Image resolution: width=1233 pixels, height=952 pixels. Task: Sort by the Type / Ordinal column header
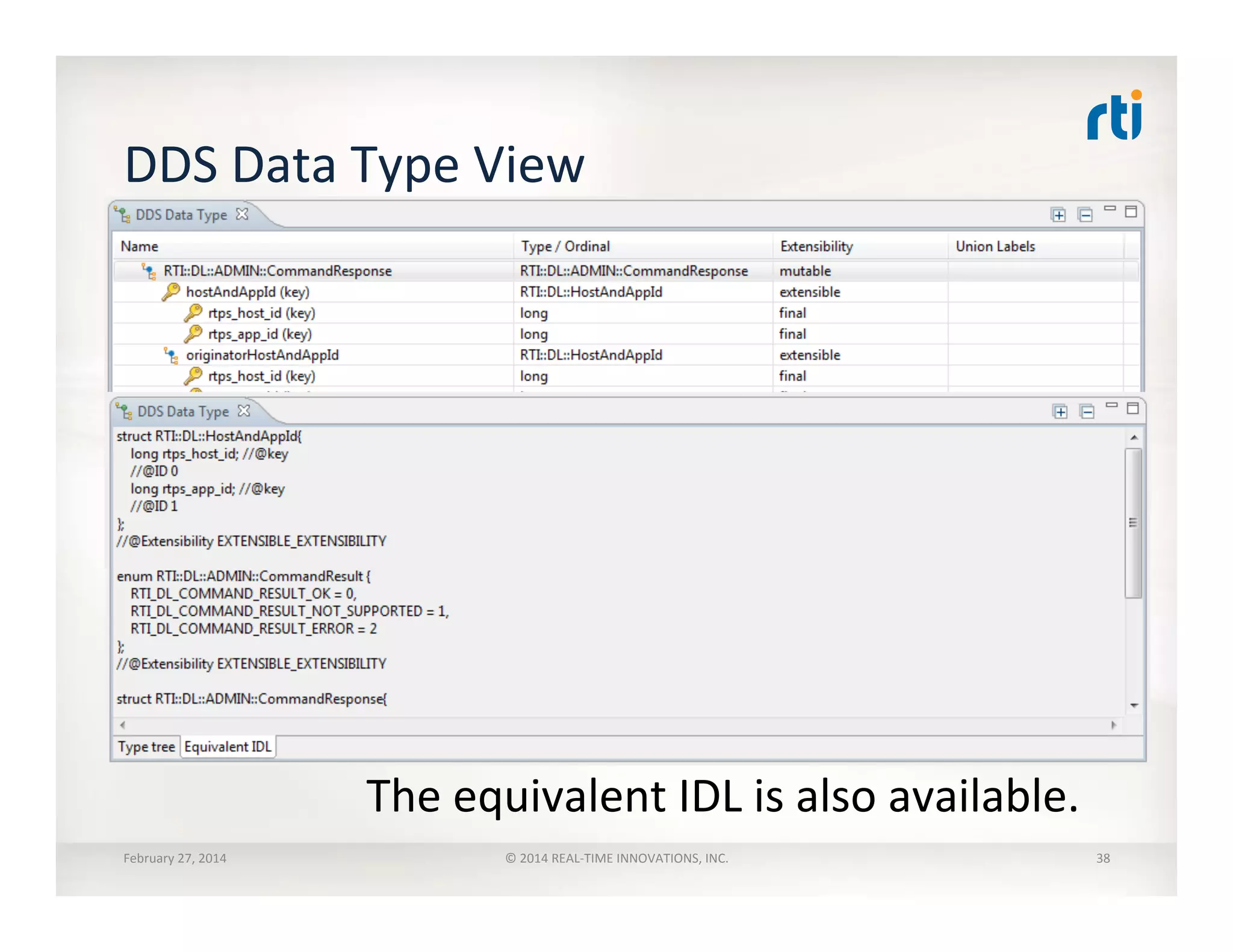(643, 246)
